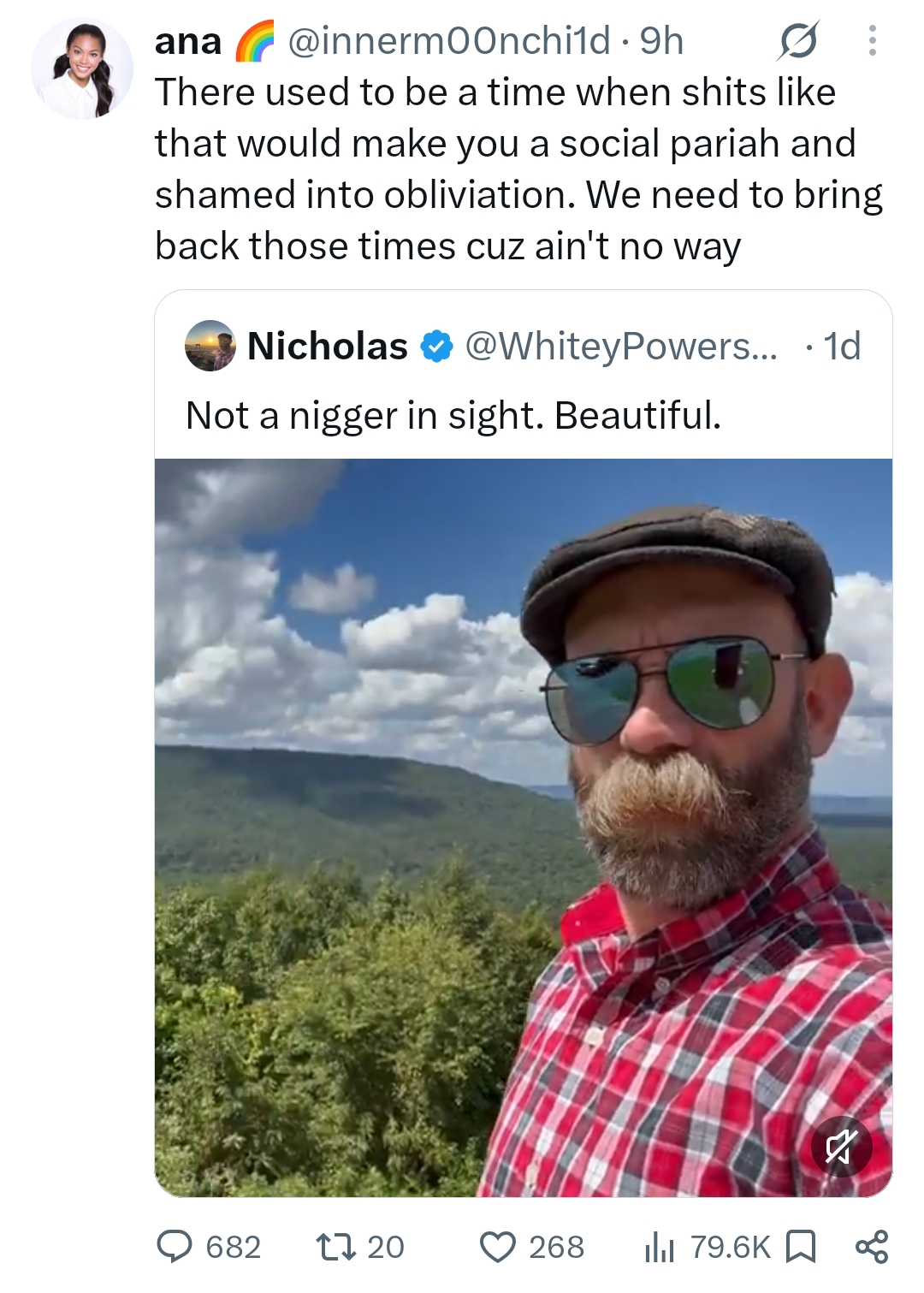
Task: Open the @innerm00nchi1d handle
Action: click(x=449, y=40)
